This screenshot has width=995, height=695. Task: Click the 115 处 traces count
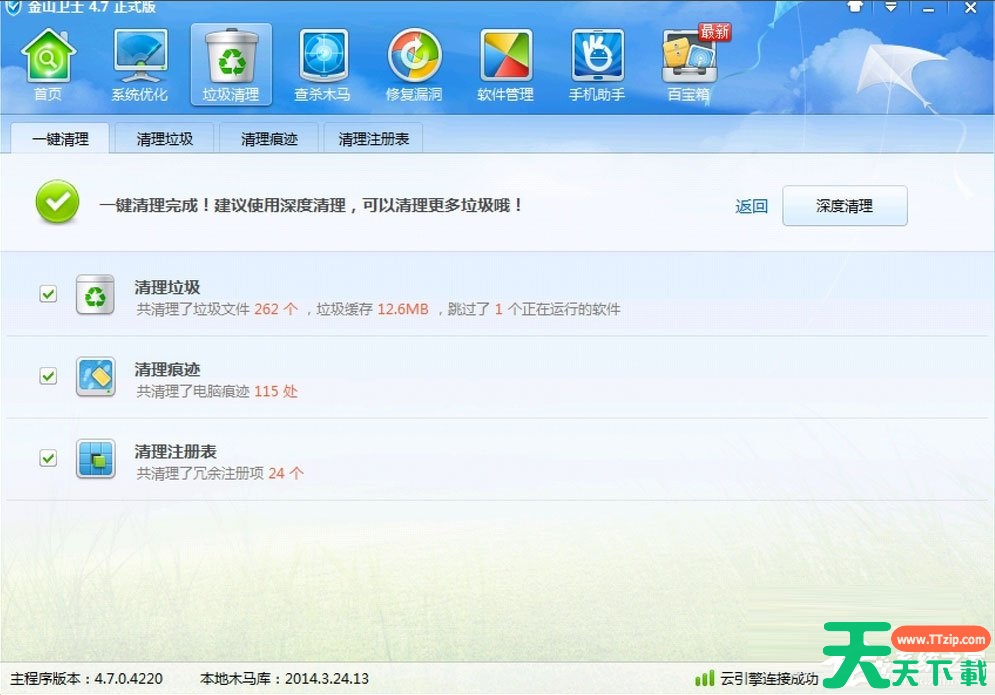(x=275, y=391)
